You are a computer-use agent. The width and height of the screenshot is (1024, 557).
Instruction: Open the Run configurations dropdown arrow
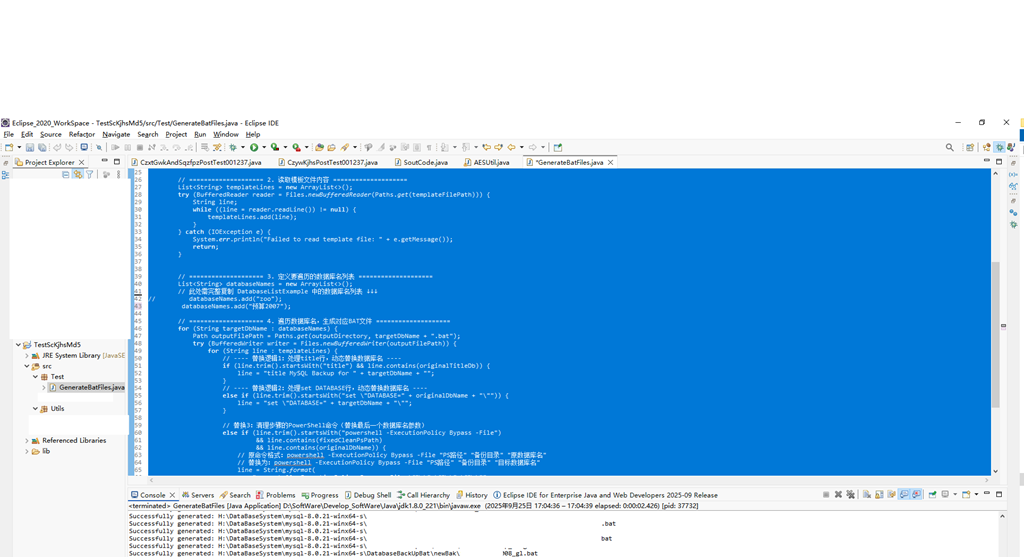(264, 147)
